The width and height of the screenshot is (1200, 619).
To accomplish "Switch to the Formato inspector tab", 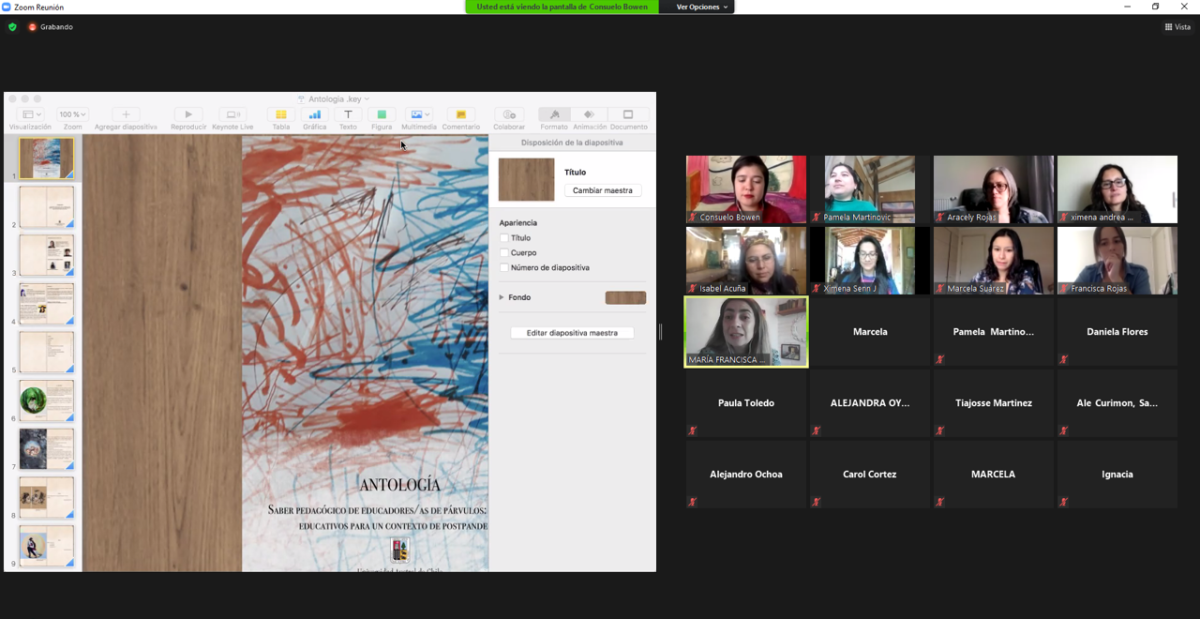I will [x=554, y=115].
